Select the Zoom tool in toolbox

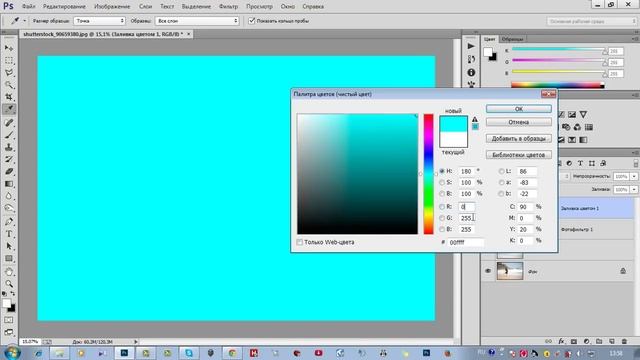[x=9, y=284]
